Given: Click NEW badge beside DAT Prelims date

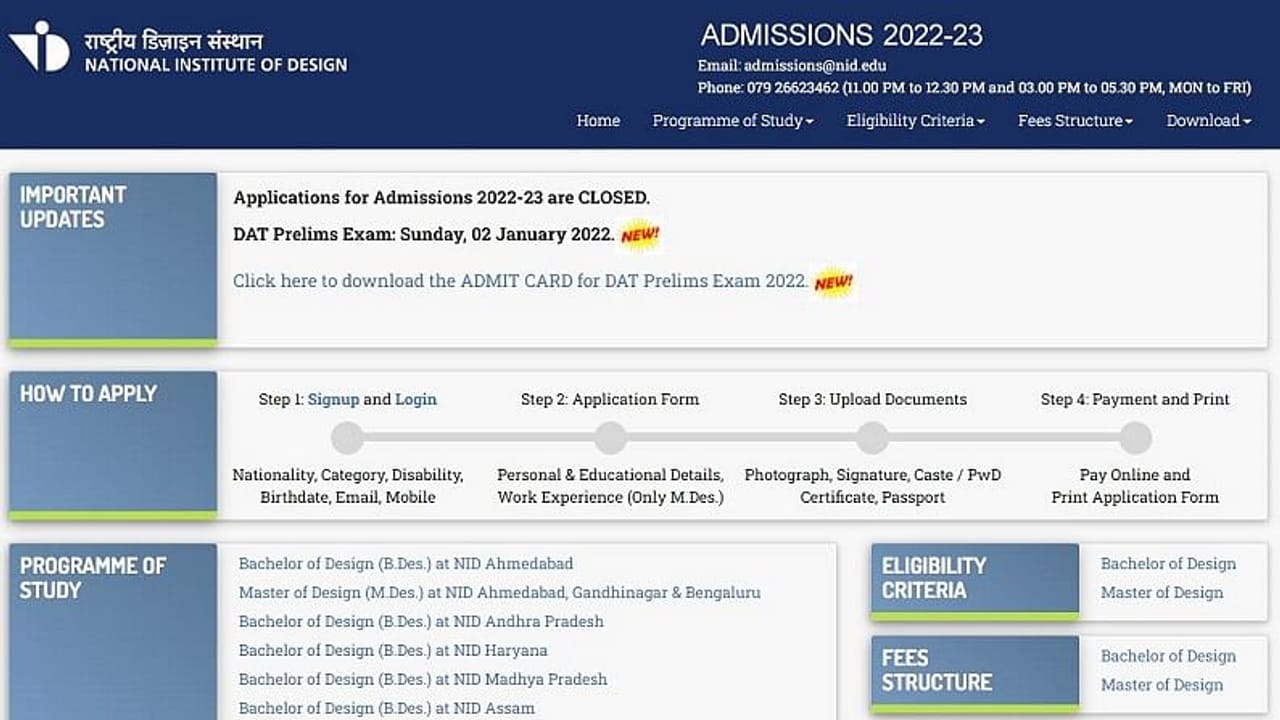Looking at the screenshot, I should pos(640,236).
